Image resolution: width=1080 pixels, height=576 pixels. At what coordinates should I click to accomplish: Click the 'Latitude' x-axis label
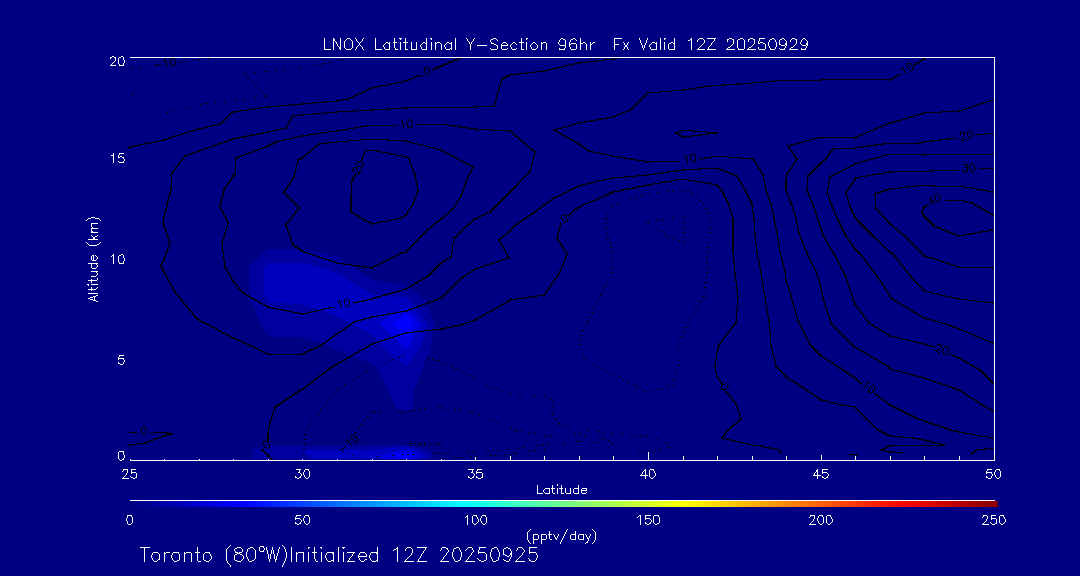tap(561, 489)
